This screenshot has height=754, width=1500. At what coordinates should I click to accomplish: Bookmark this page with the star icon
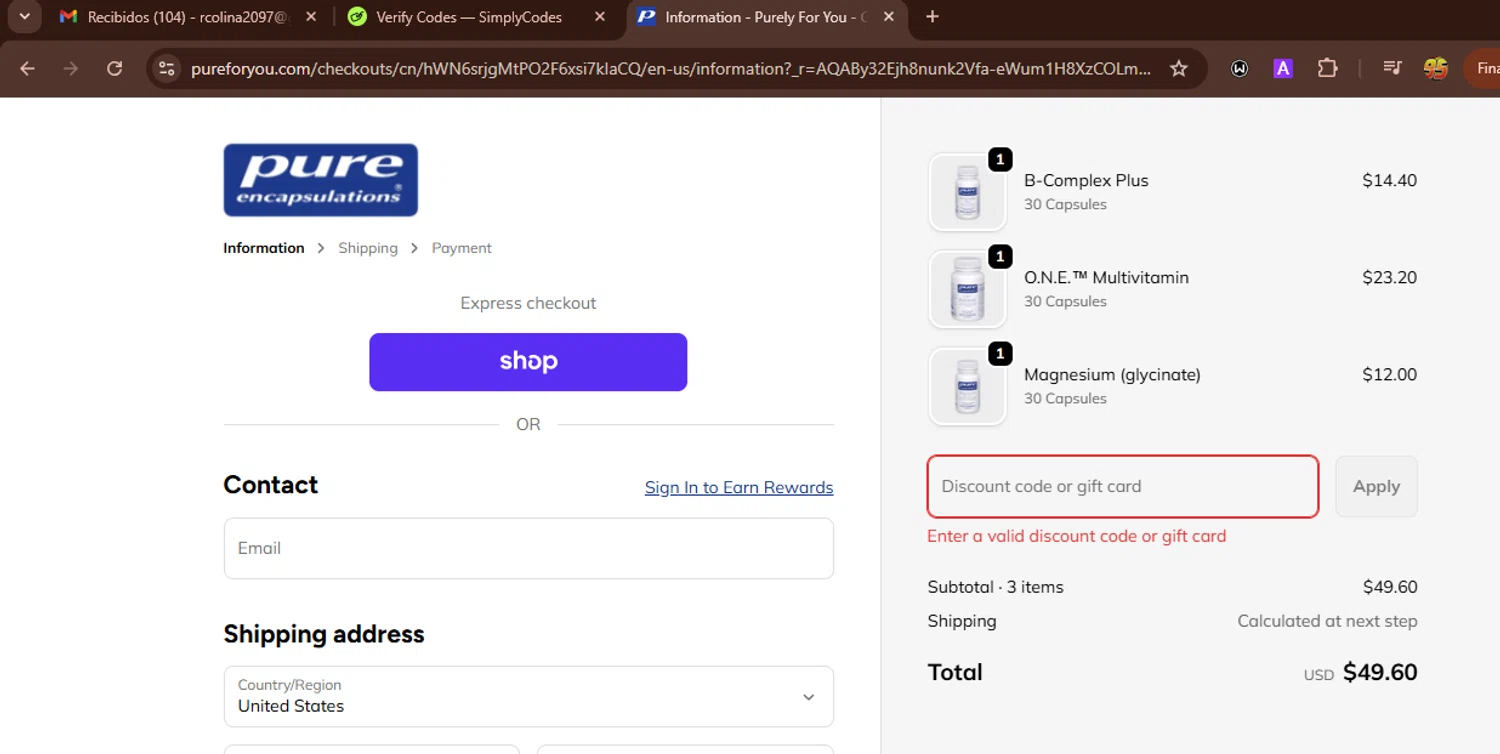1178,68
